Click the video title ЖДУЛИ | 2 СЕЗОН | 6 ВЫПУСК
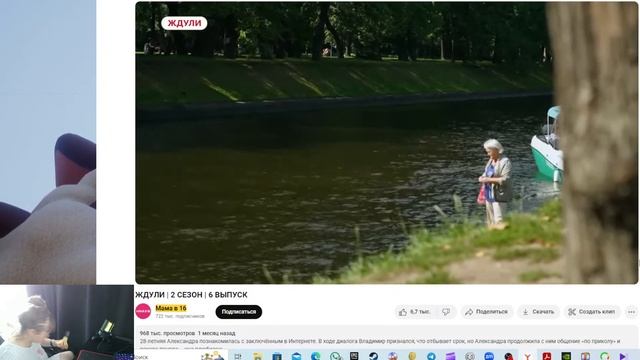The width and height of the screenshot is (640, 360). pos(191,295)
